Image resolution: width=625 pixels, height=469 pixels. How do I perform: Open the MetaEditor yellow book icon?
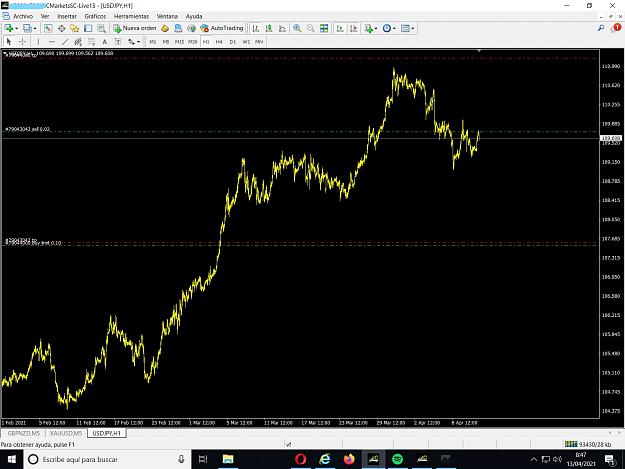tap(165, 28)
